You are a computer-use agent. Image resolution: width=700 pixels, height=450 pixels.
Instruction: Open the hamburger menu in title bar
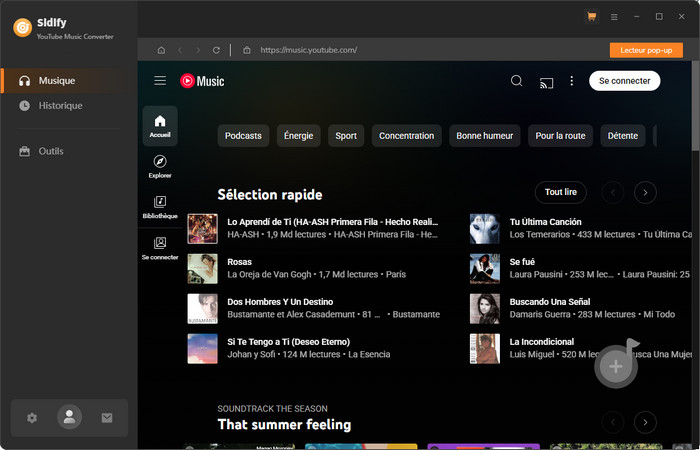click(x=614, y=17)
